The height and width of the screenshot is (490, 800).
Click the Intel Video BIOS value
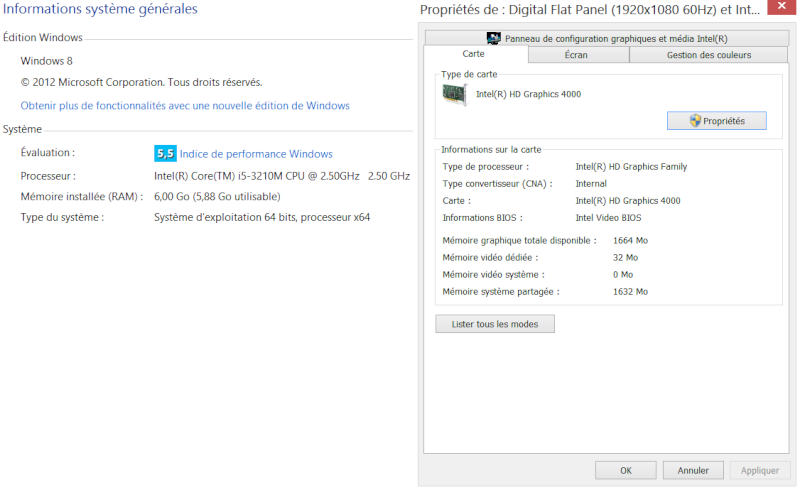coord(608,218)
